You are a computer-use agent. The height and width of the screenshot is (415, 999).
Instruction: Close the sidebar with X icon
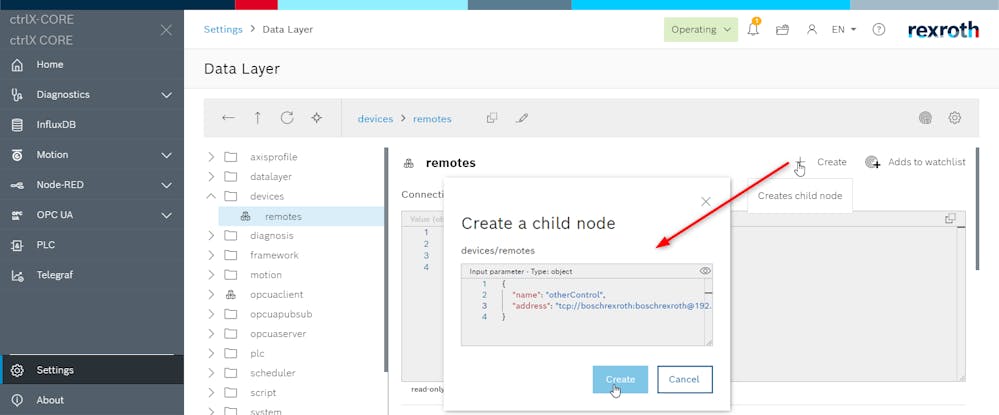point(166,30)
